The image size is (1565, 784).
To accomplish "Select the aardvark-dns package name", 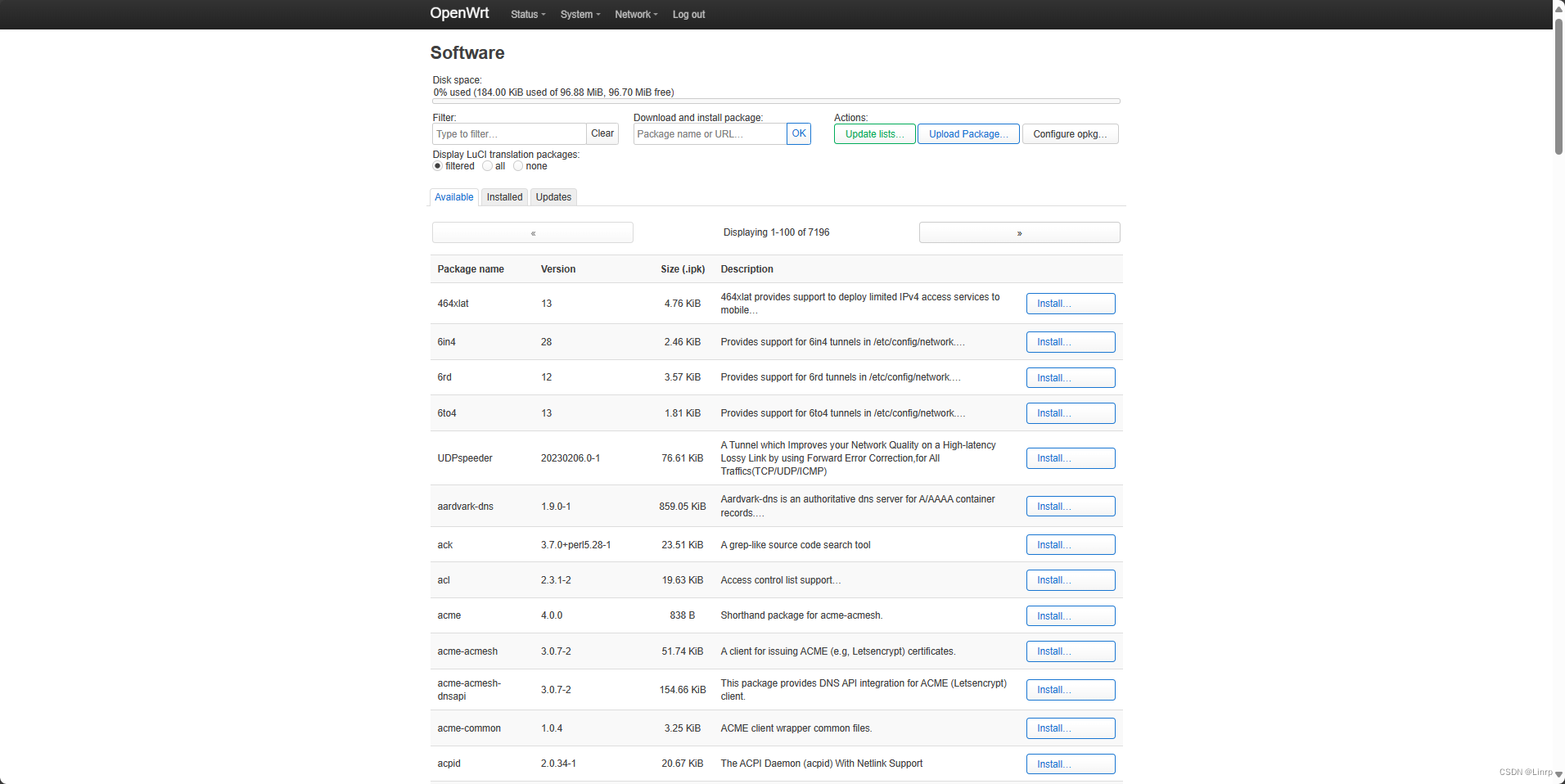I will (466, 507).
